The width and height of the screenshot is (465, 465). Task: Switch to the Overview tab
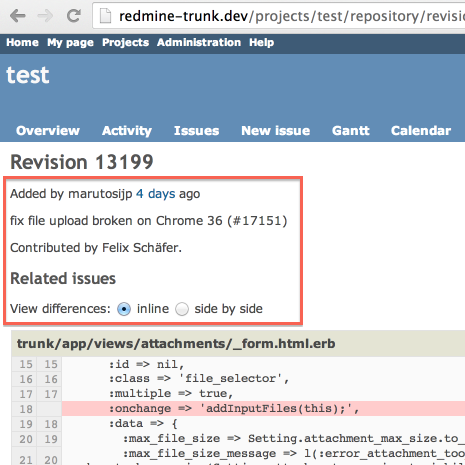(48, 130)
